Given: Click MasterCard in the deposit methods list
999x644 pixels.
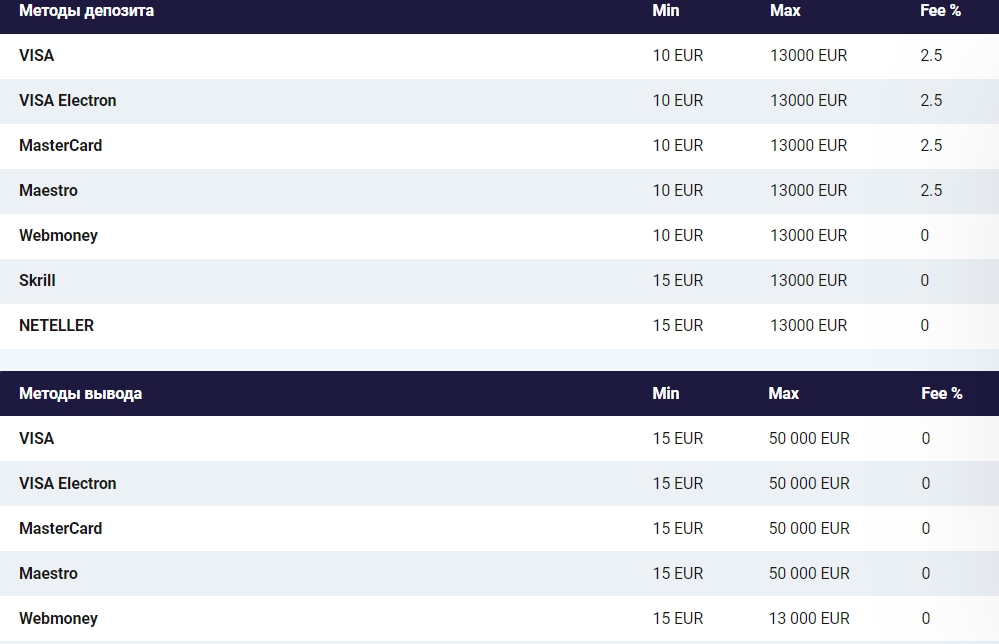Looking at the screenshot, I should pos(60,146).
